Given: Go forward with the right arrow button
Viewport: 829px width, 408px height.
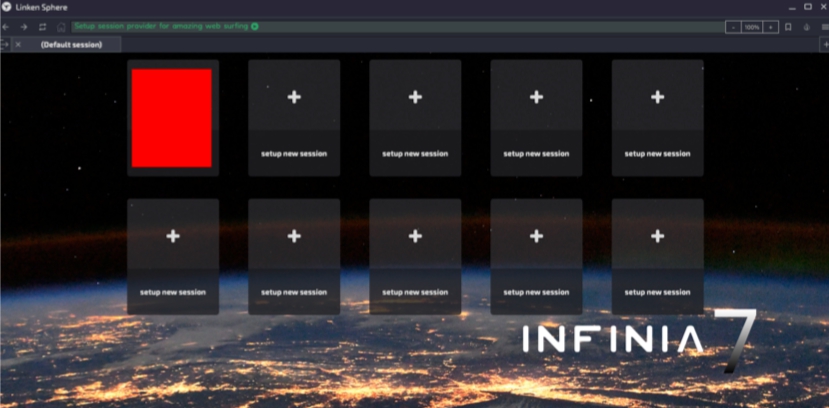Looking at the screenshot, I should pyautogui.click(x=24, y=27).
